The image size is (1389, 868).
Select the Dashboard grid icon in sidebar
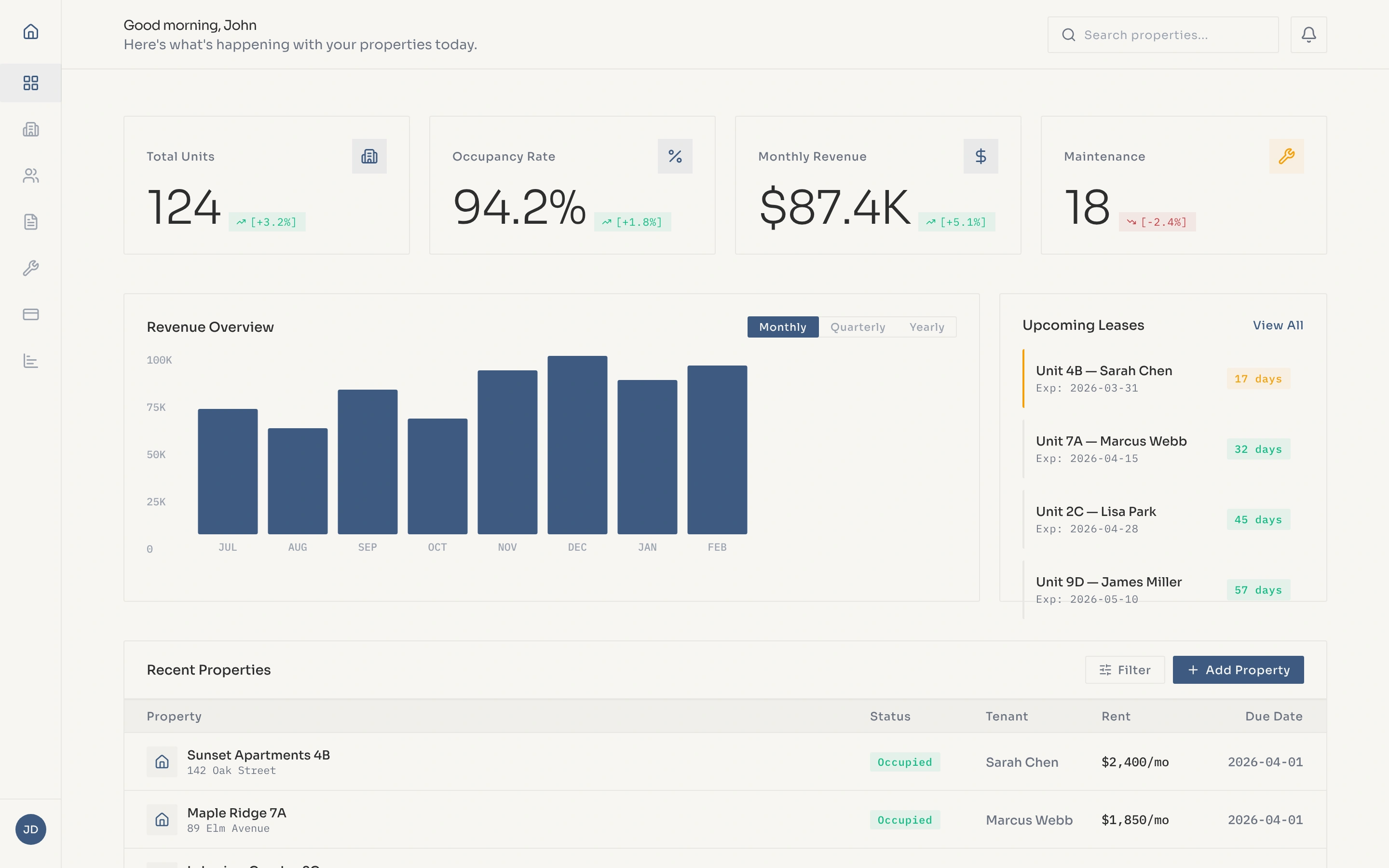[30, 82]
